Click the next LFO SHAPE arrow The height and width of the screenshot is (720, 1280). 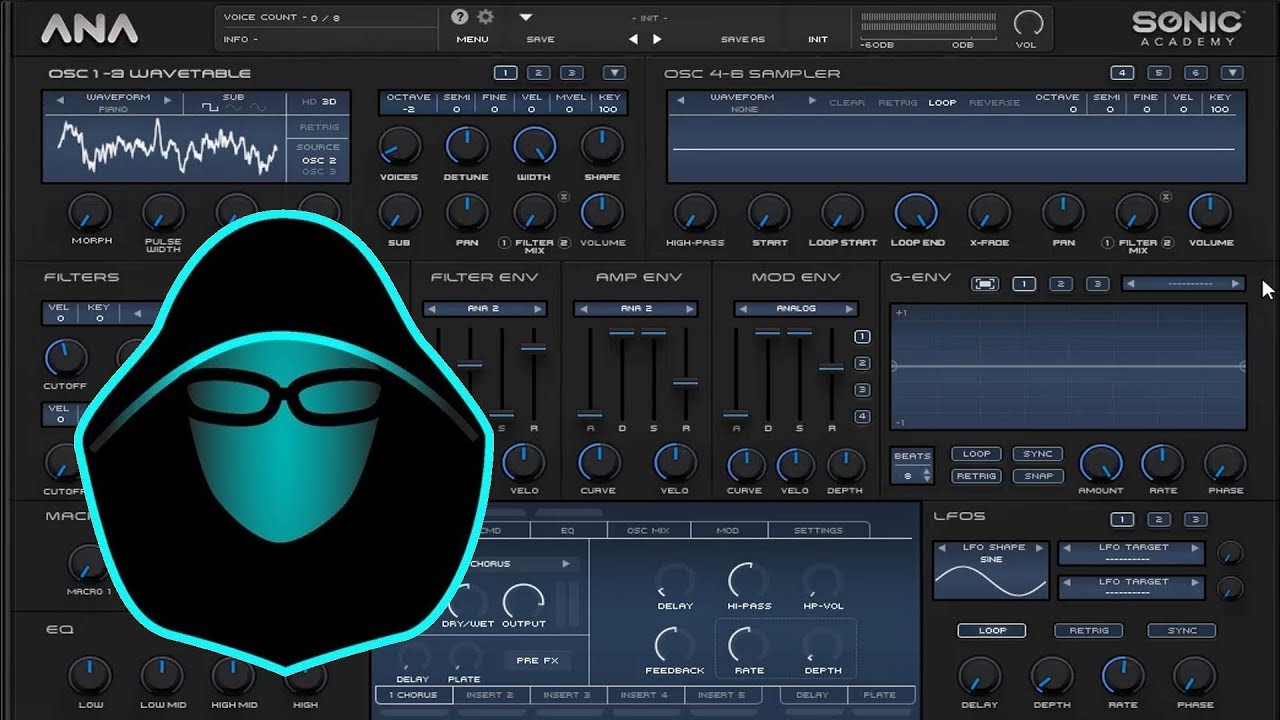coord(1039,548)
